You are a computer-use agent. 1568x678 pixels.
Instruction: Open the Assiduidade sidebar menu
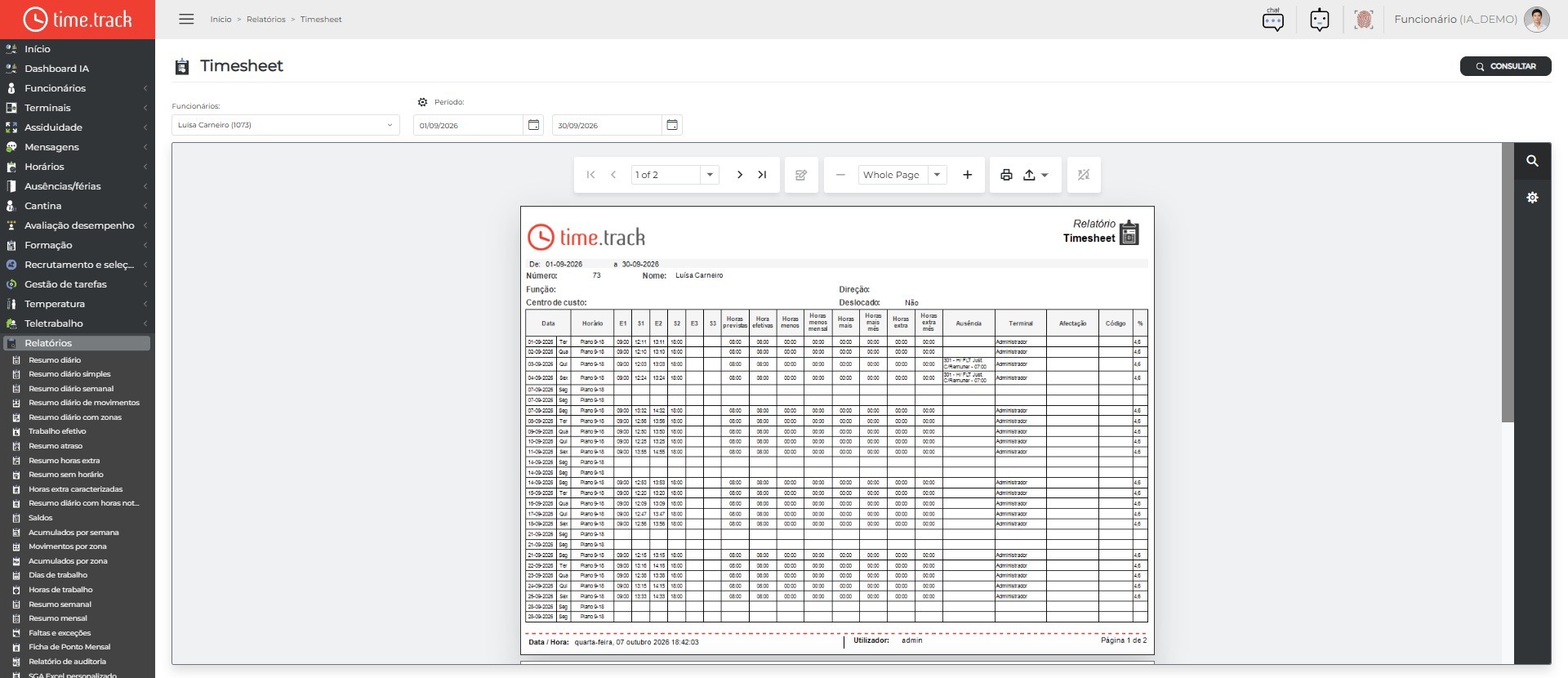click(77, 127)
